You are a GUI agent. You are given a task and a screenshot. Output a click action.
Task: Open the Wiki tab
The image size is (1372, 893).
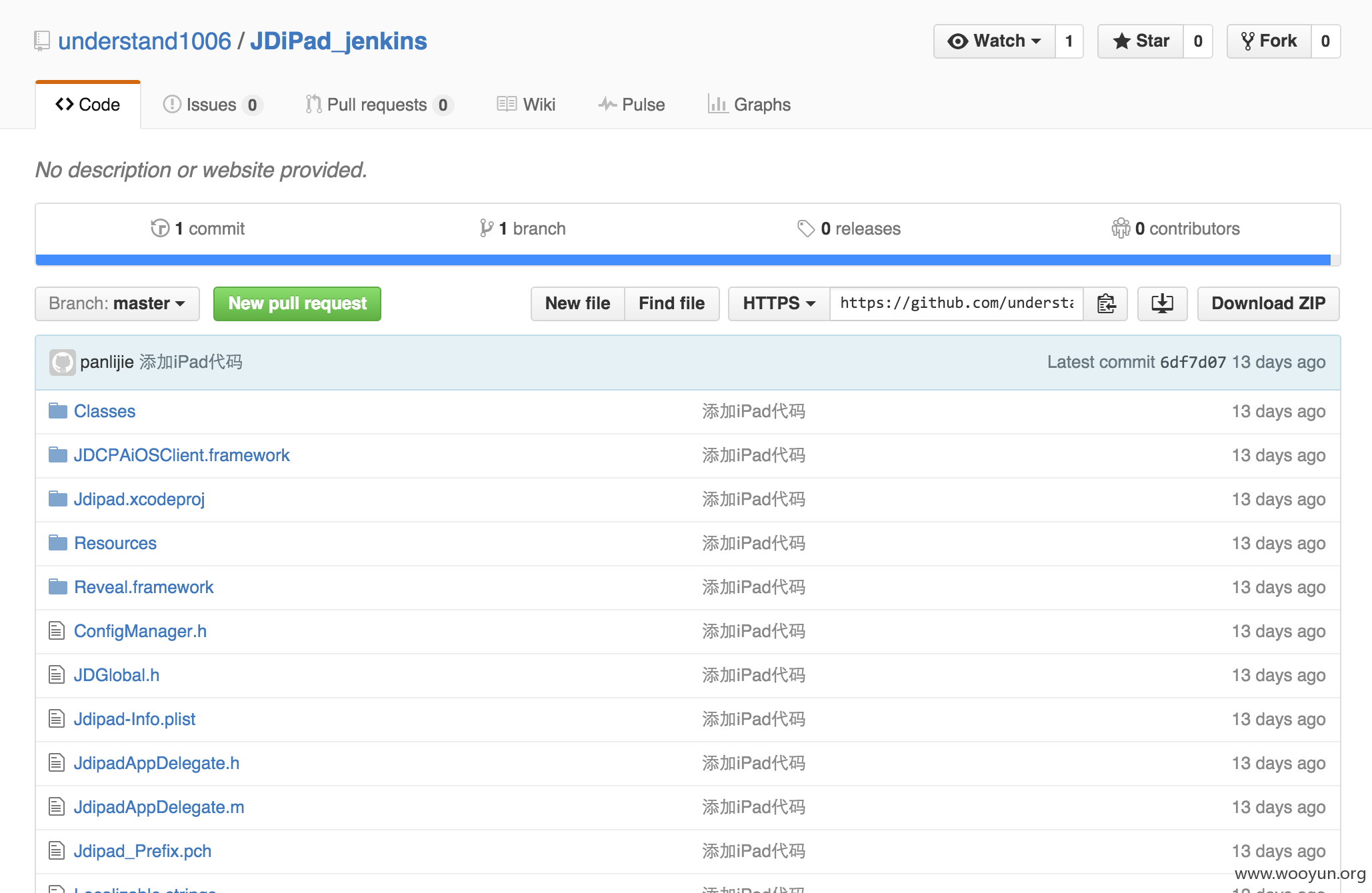tap(526, 105)
